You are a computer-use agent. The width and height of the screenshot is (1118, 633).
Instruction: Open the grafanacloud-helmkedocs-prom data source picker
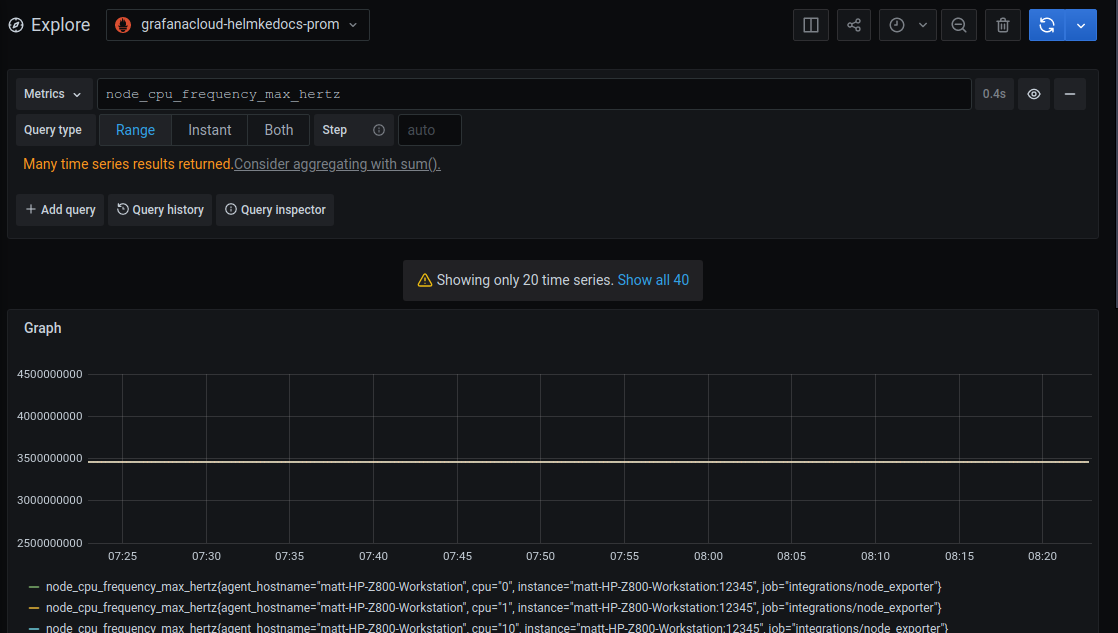coord(237,24)
